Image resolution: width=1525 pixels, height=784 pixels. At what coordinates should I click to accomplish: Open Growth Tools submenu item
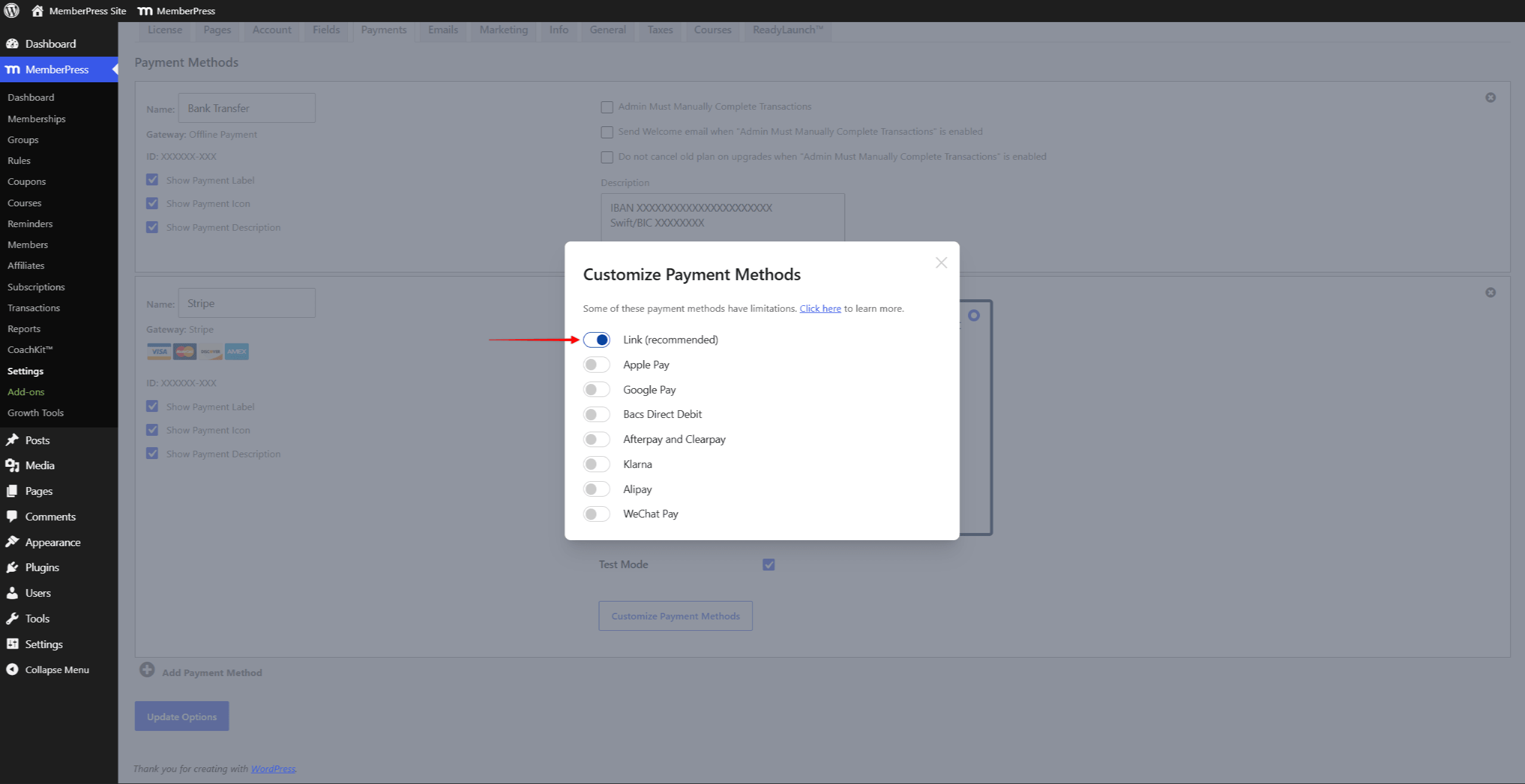[x=35, y=413]
